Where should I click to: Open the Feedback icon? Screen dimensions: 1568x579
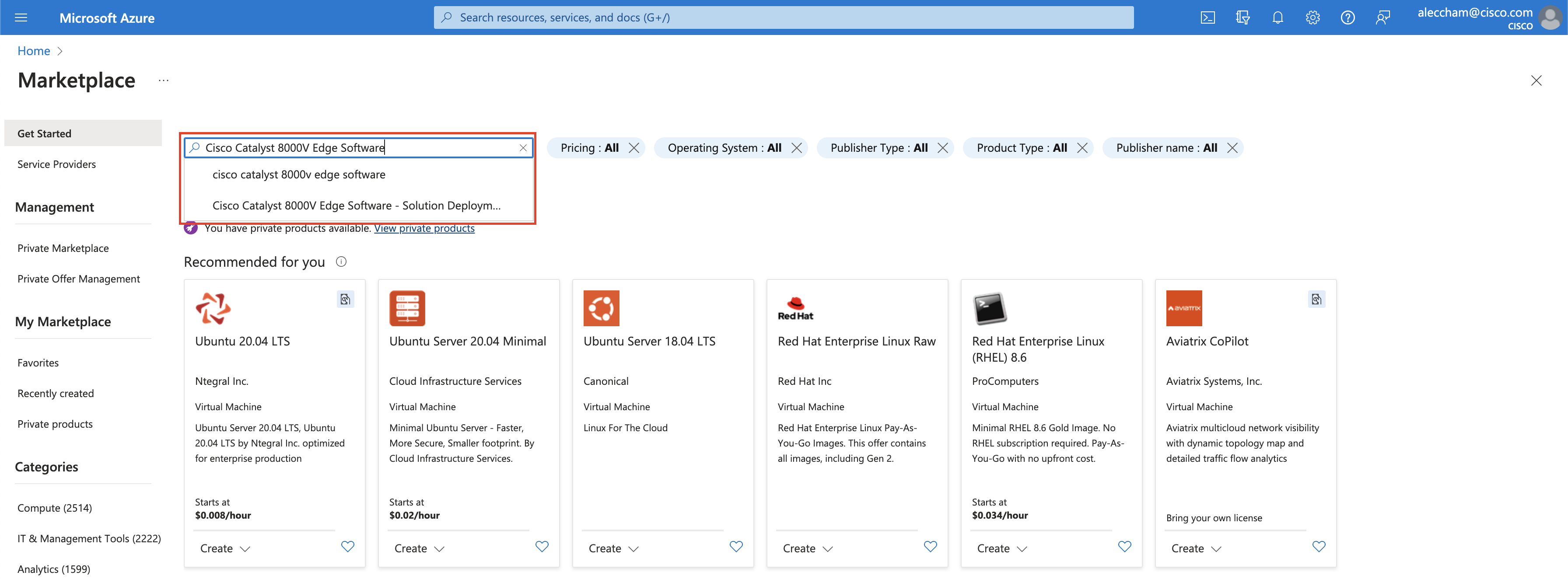coord(1383,17)
